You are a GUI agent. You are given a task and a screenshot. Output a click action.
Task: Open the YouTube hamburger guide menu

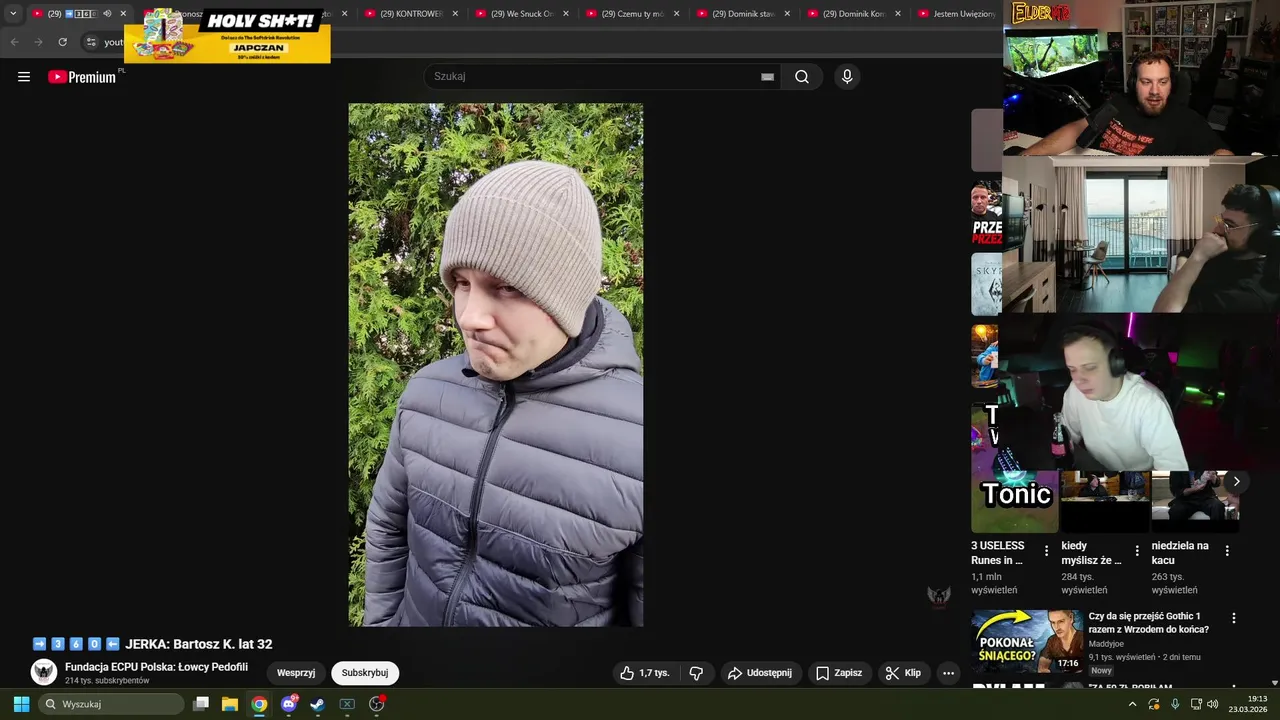coord(24,77)
